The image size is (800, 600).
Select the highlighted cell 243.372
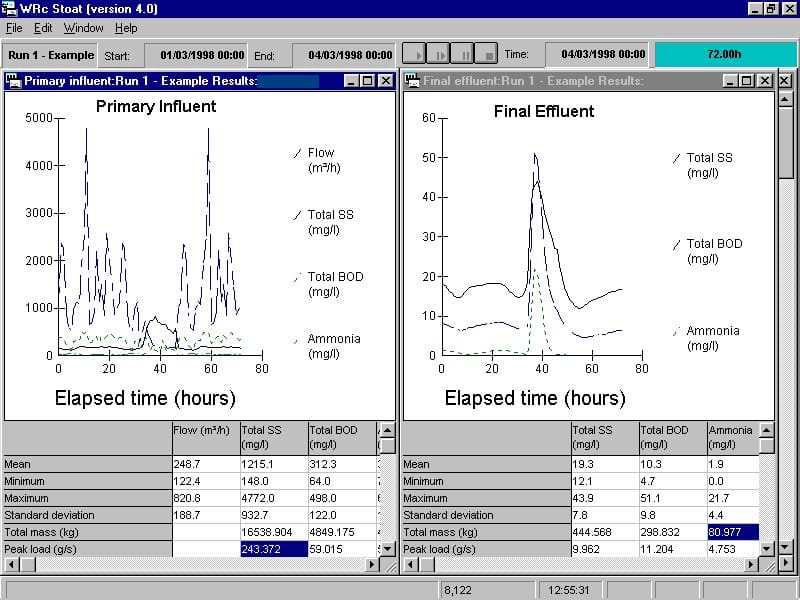(x=274, y=549)
